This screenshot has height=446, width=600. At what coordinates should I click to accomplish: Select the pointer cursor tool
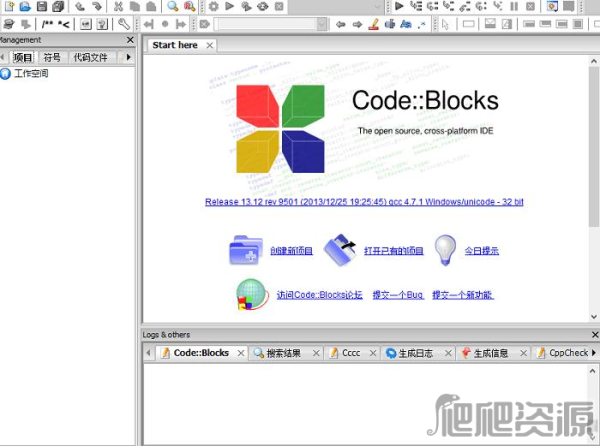coord(445,24)
